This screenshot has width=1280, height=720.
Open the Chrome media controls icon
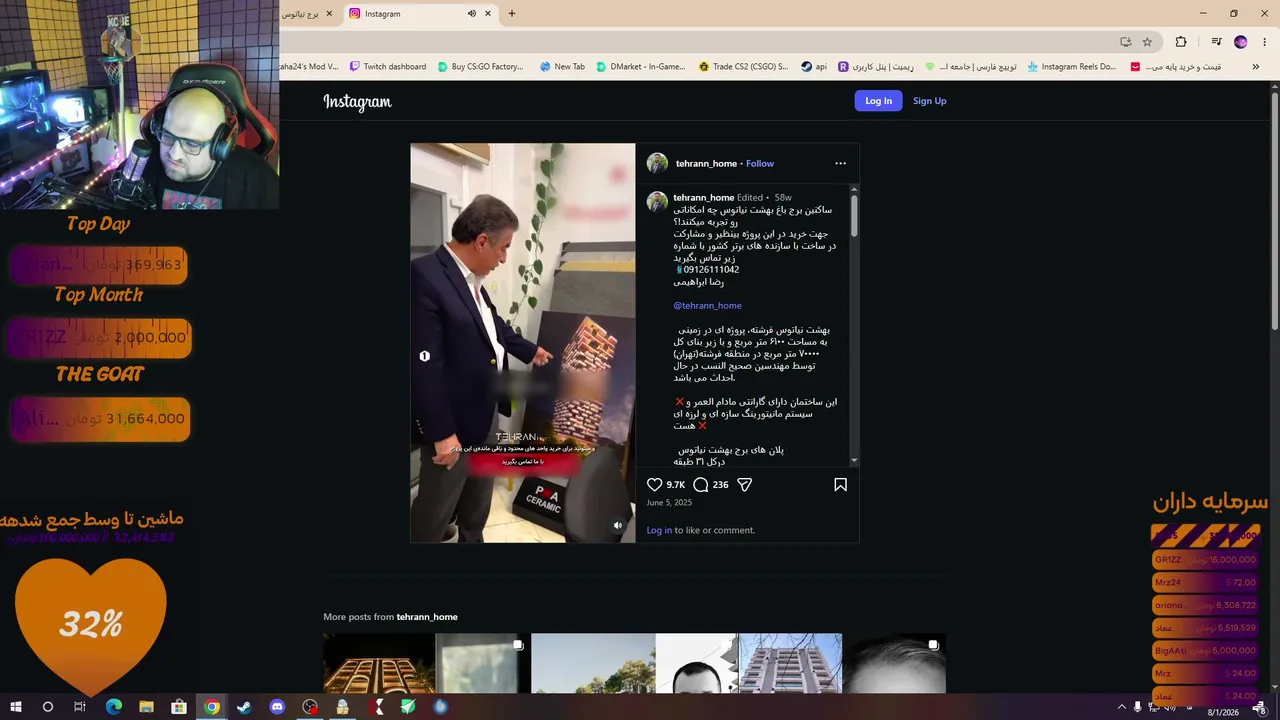[x=1216, y=42]
